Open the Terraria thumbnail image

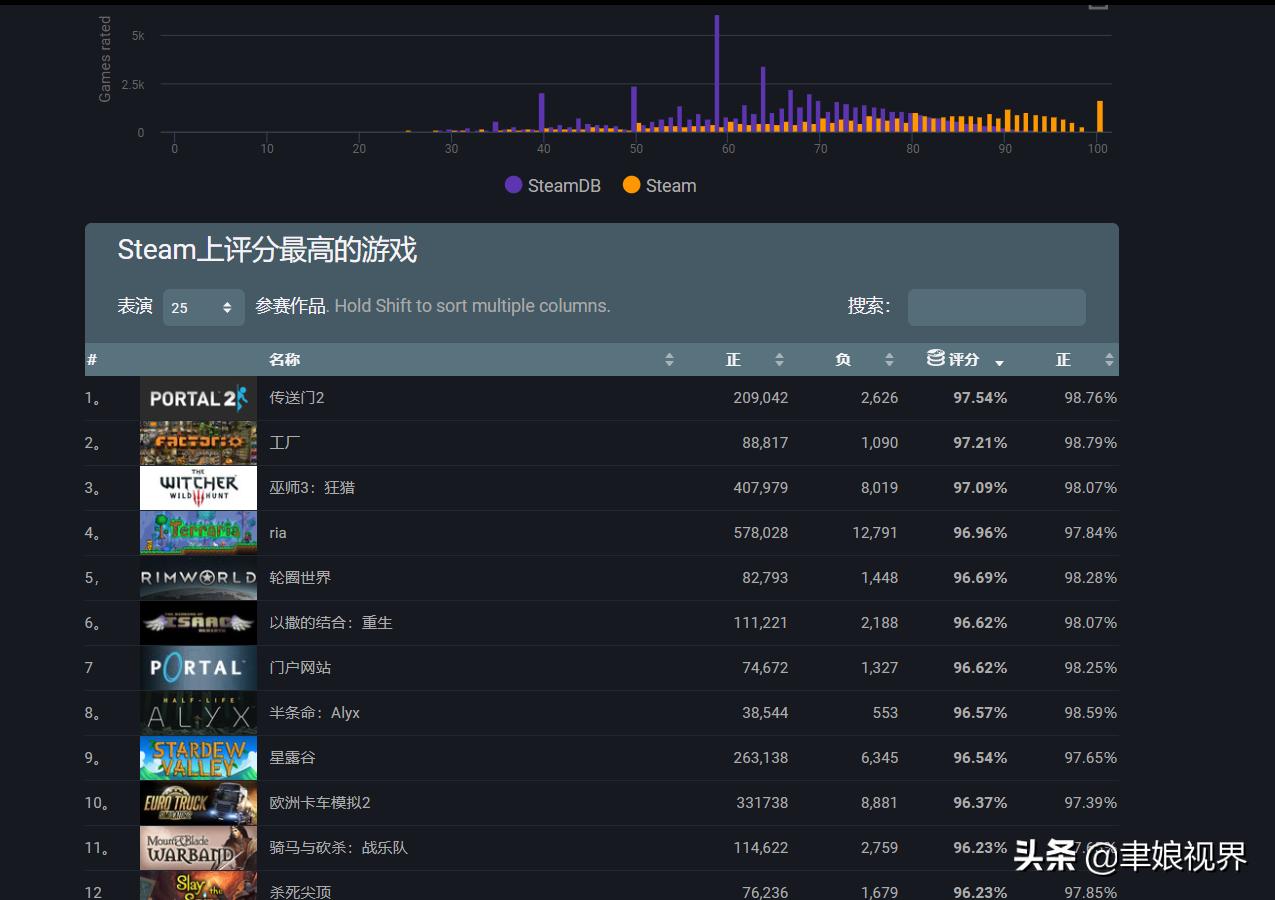click(197, 532)
